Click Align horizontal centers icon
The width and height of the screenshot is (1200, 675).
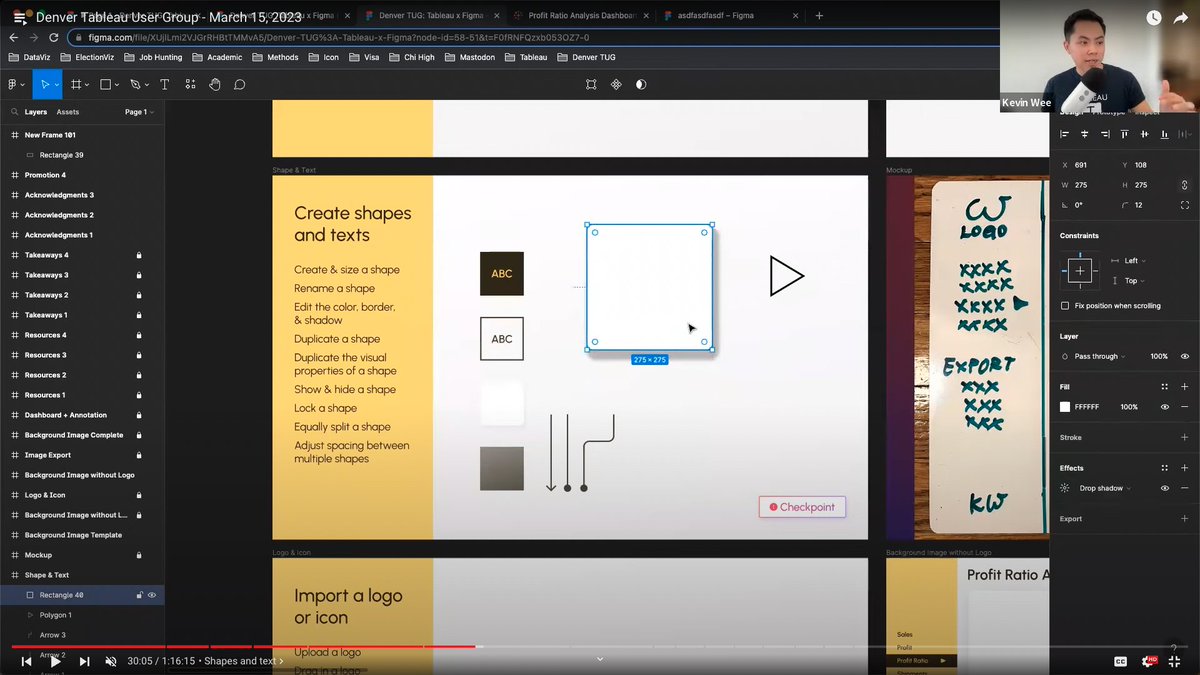coord(1085,133)
